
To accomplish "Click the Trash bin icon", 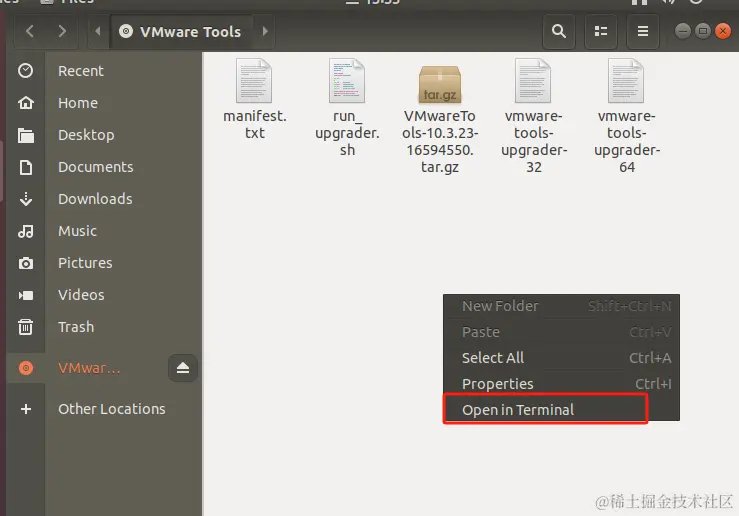I will [x=25, y=327].
